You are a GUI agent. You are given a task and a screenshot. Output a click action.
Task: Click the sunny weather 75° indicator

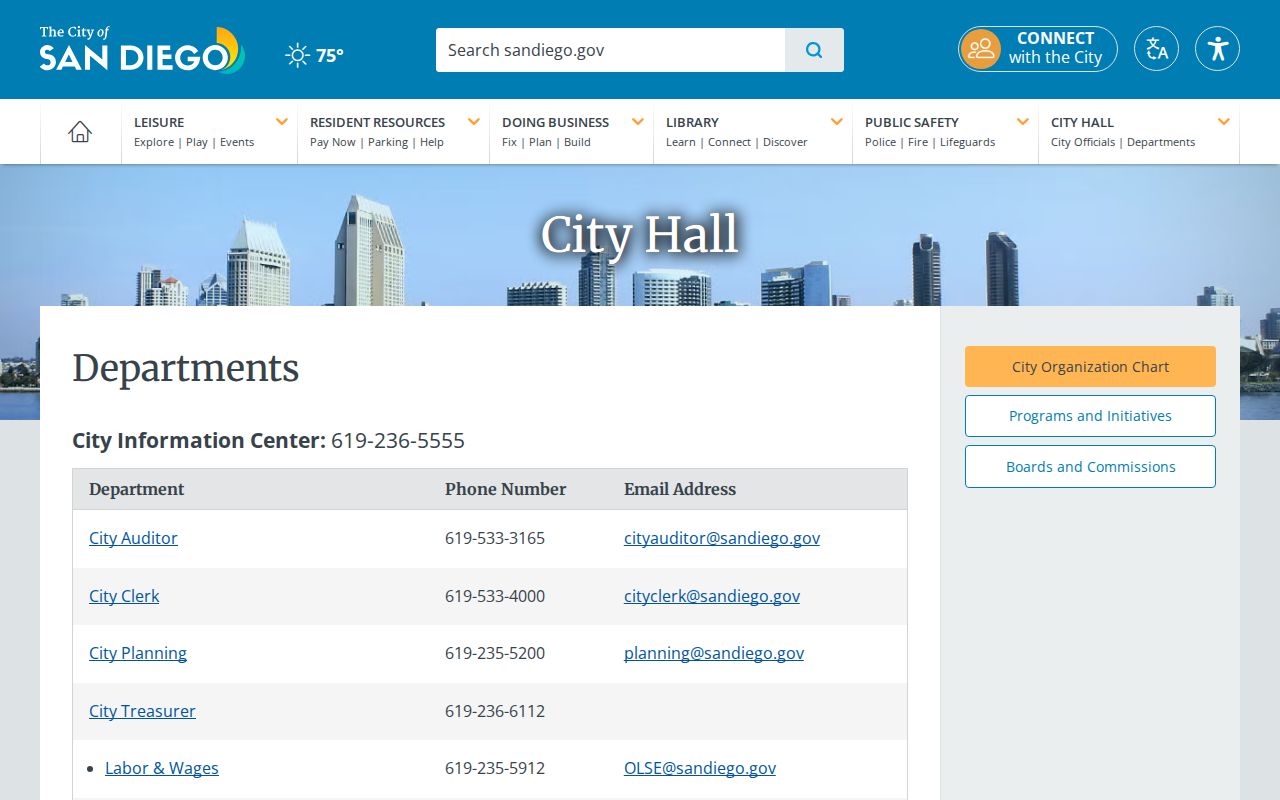(314, 55)
